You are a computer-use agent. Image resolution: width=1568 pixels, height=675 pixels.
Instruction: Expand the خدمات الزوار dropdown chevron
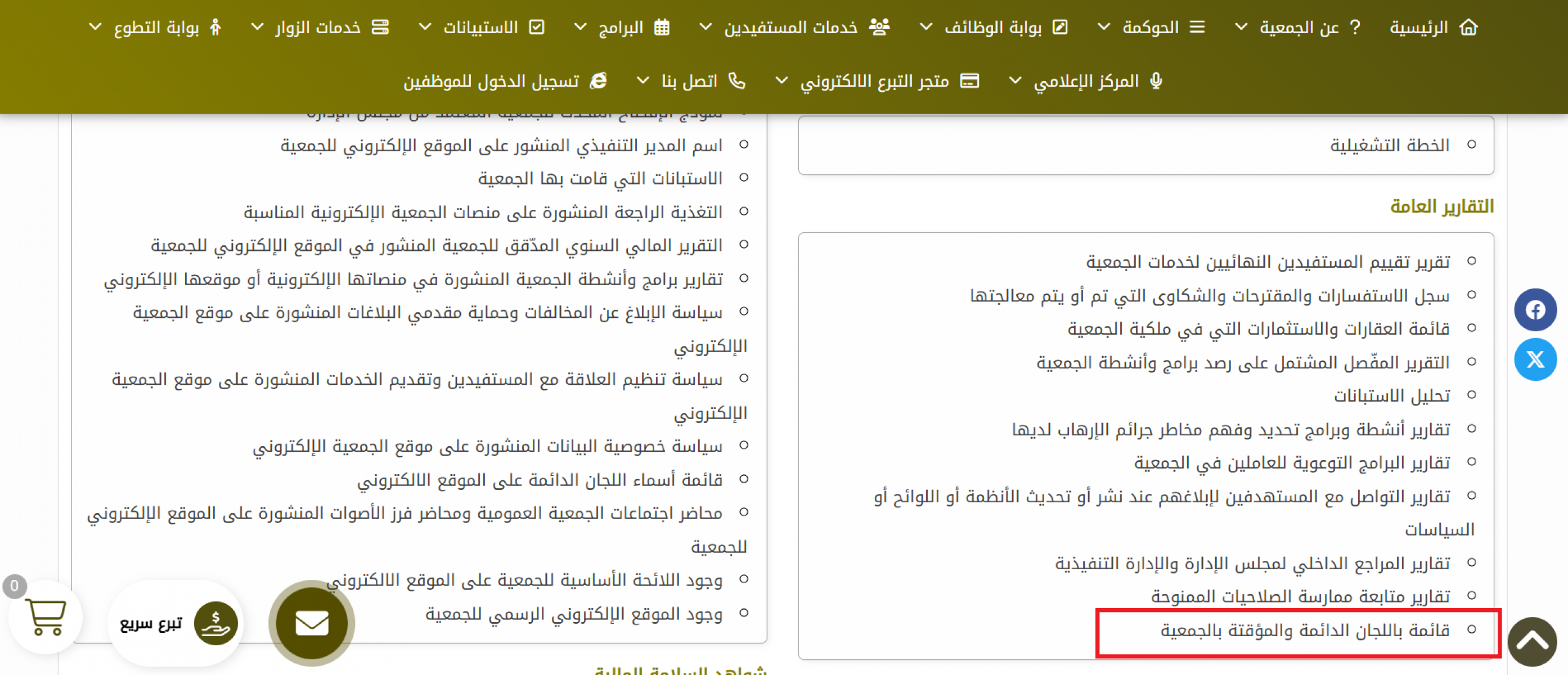click(258, 28)
